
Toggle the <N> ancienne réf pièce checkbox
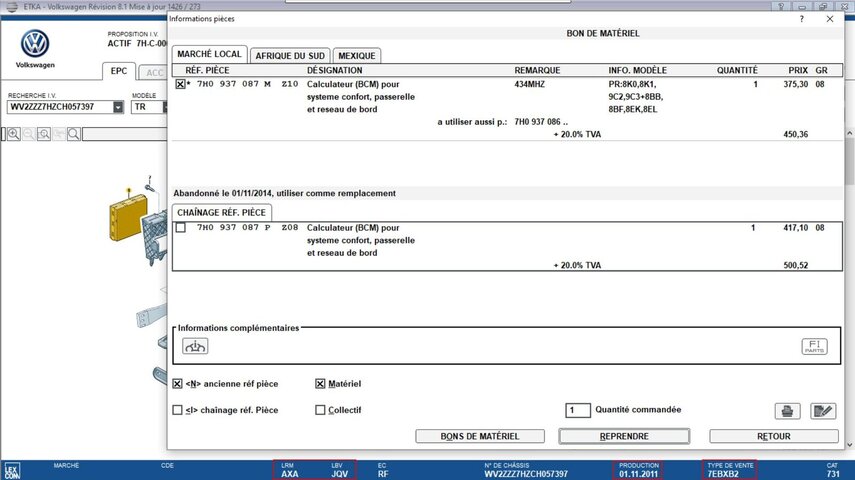click(177, 383)
